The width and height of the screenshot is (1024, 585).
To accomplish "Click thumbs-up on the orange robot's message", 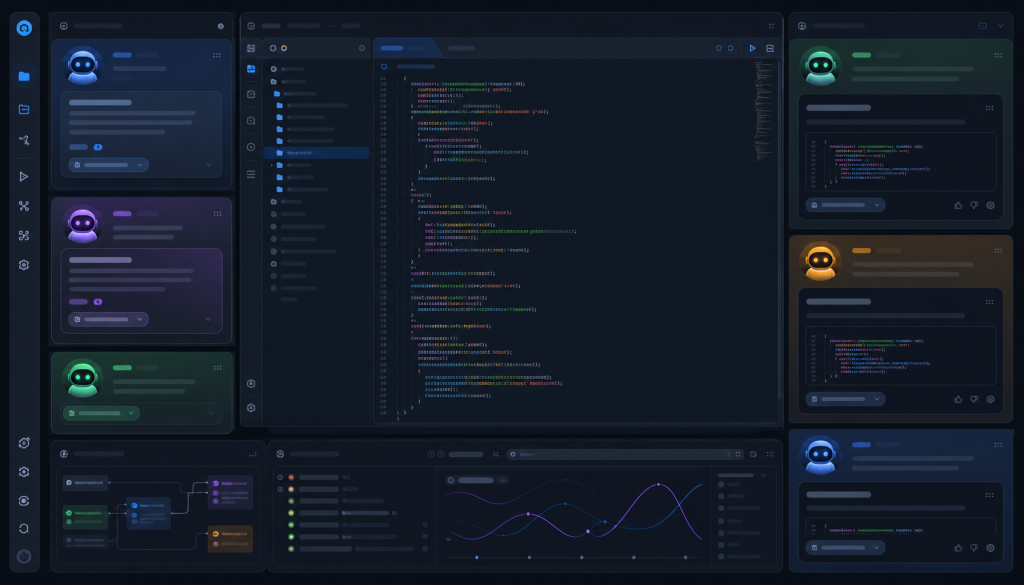I will pos(958,399).
